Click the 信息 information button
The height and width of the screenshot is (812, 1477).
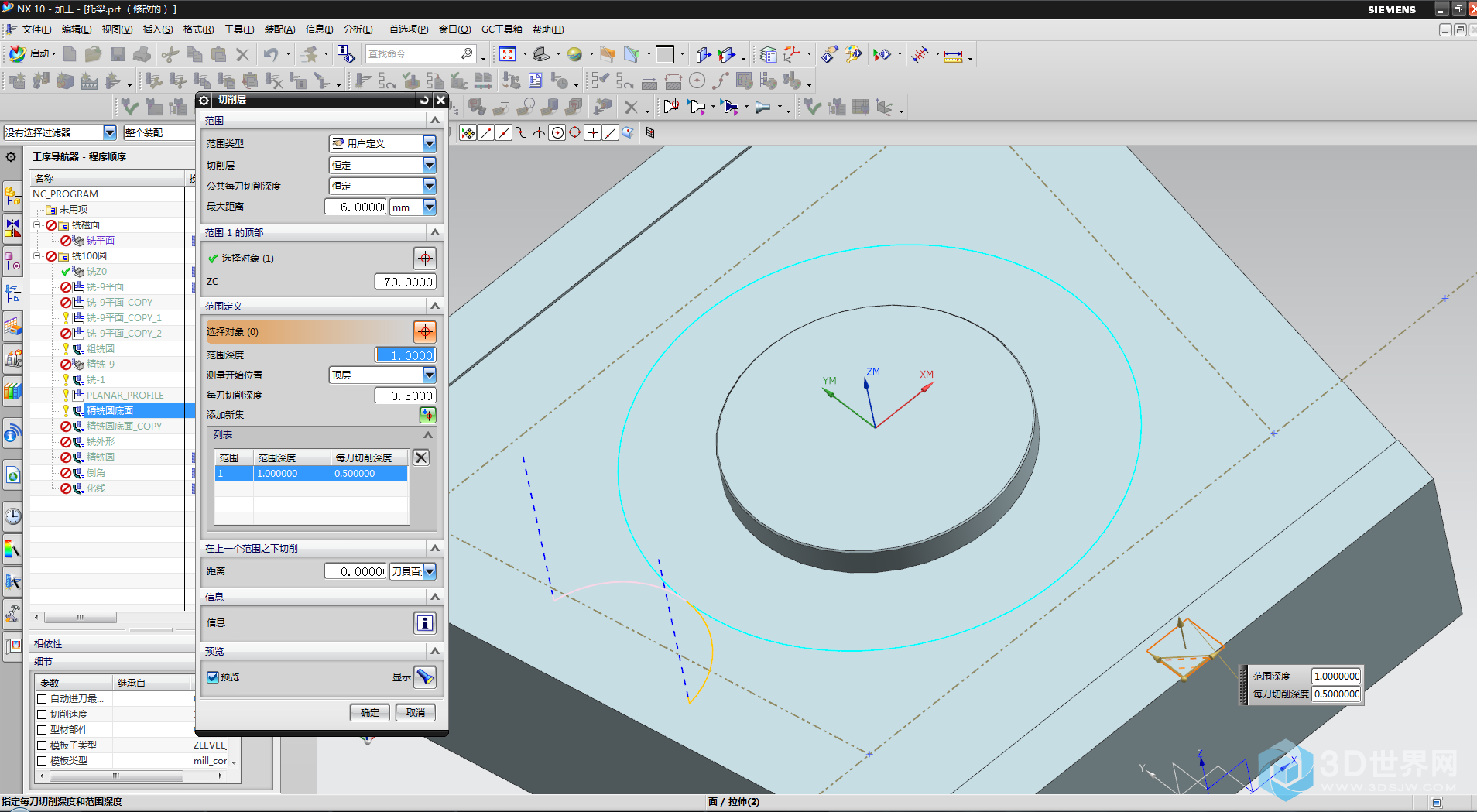tap(425, 622)
